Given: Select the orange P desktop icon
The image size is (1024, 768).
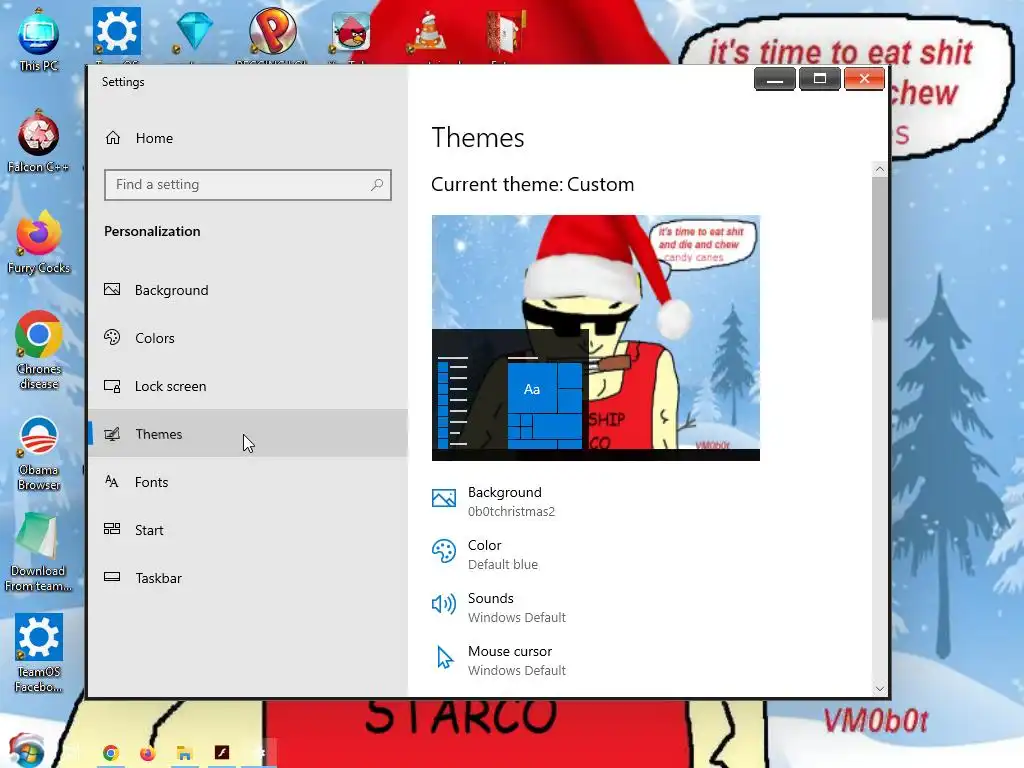Looking at the screenshot, I should pos(272,31).
